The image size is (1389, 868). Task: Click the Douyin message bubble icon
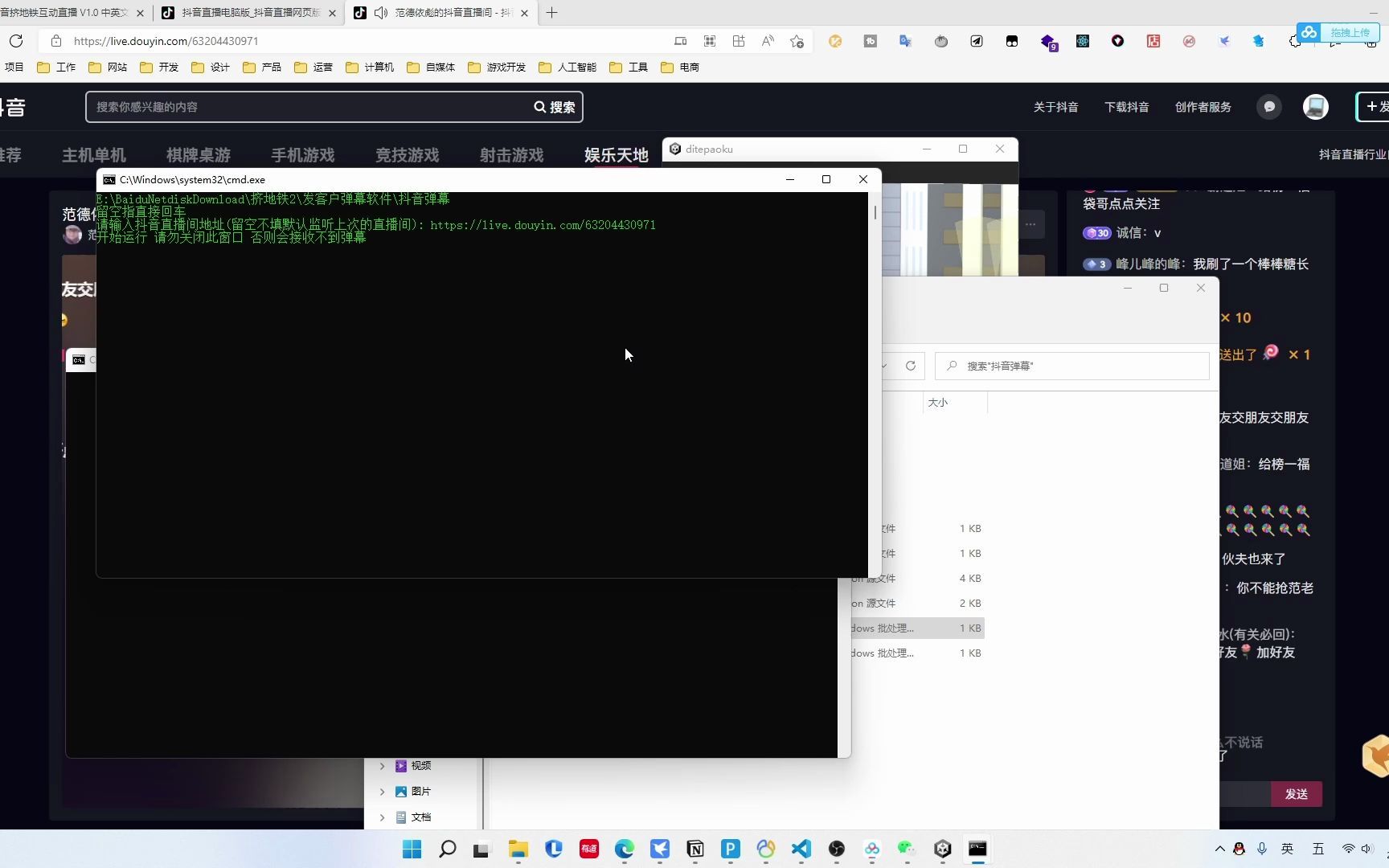pos(1269,107)
